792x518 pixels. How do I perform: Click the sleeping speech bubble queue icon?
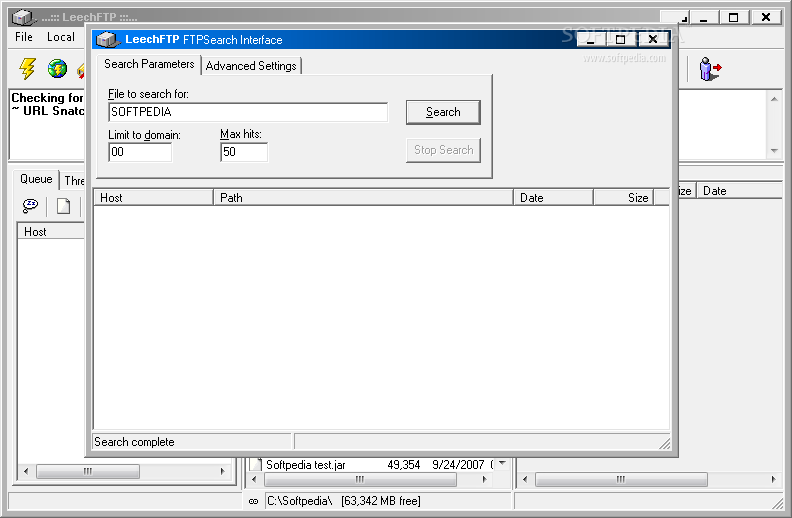point(30,206)
